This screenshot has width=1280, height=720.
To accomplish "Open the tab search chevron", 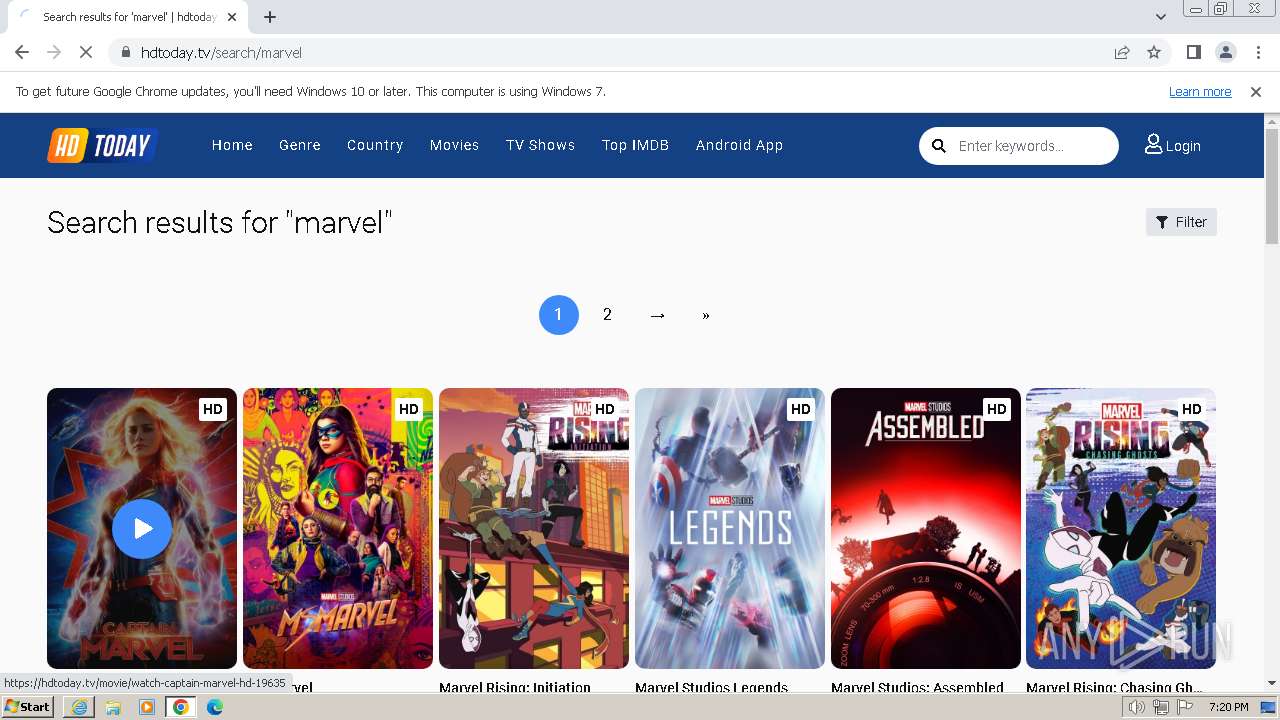I will pos(1161,17).
